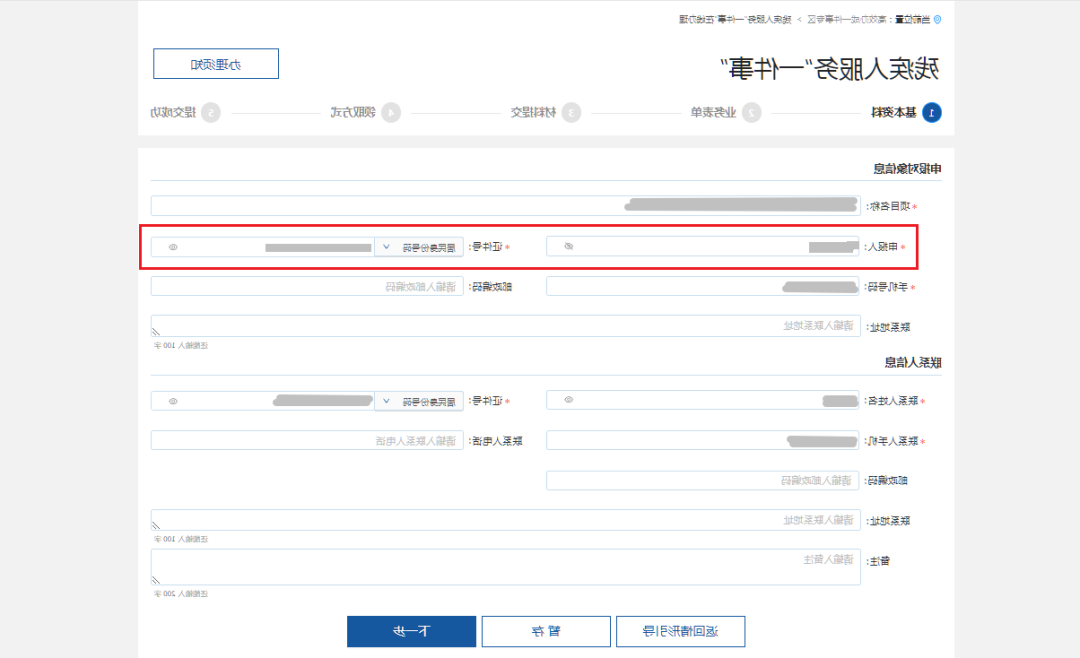Viewport: 1080px width, 658px height.
Task: Click 邮政编码 field in 申报对象信息 section
Action: [307, 286]
